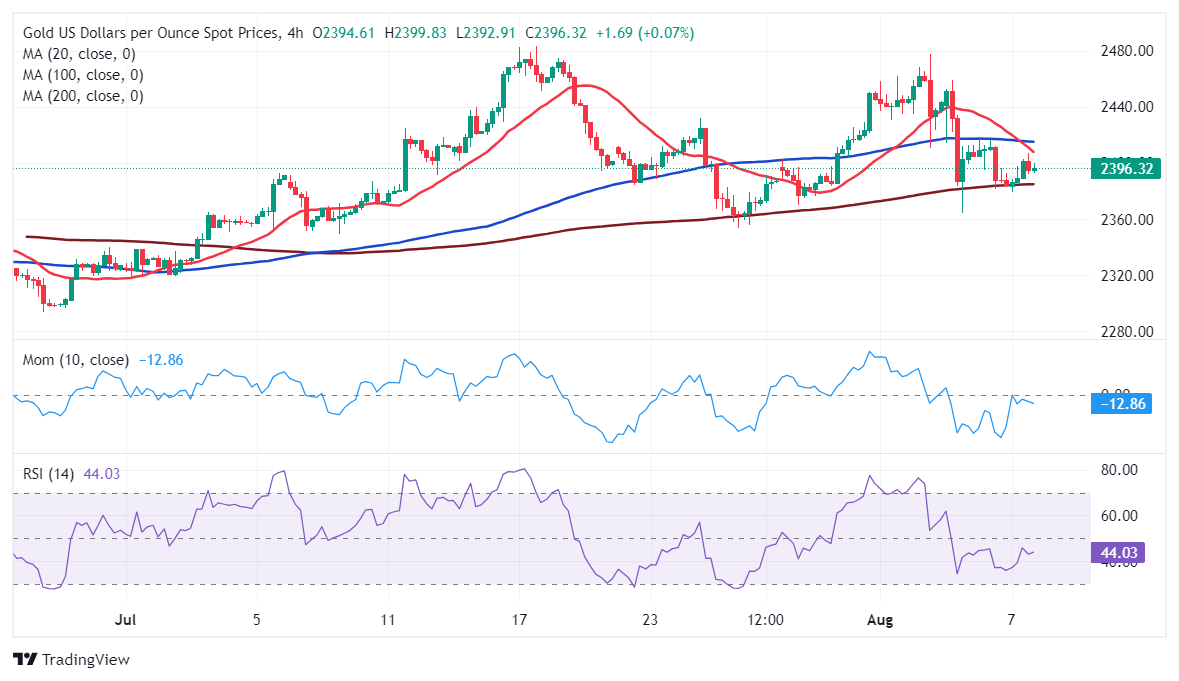1179x681 pixels.
Task: Click the 80.00 level on RSI scale
Action: click(x=1119, y=470)
